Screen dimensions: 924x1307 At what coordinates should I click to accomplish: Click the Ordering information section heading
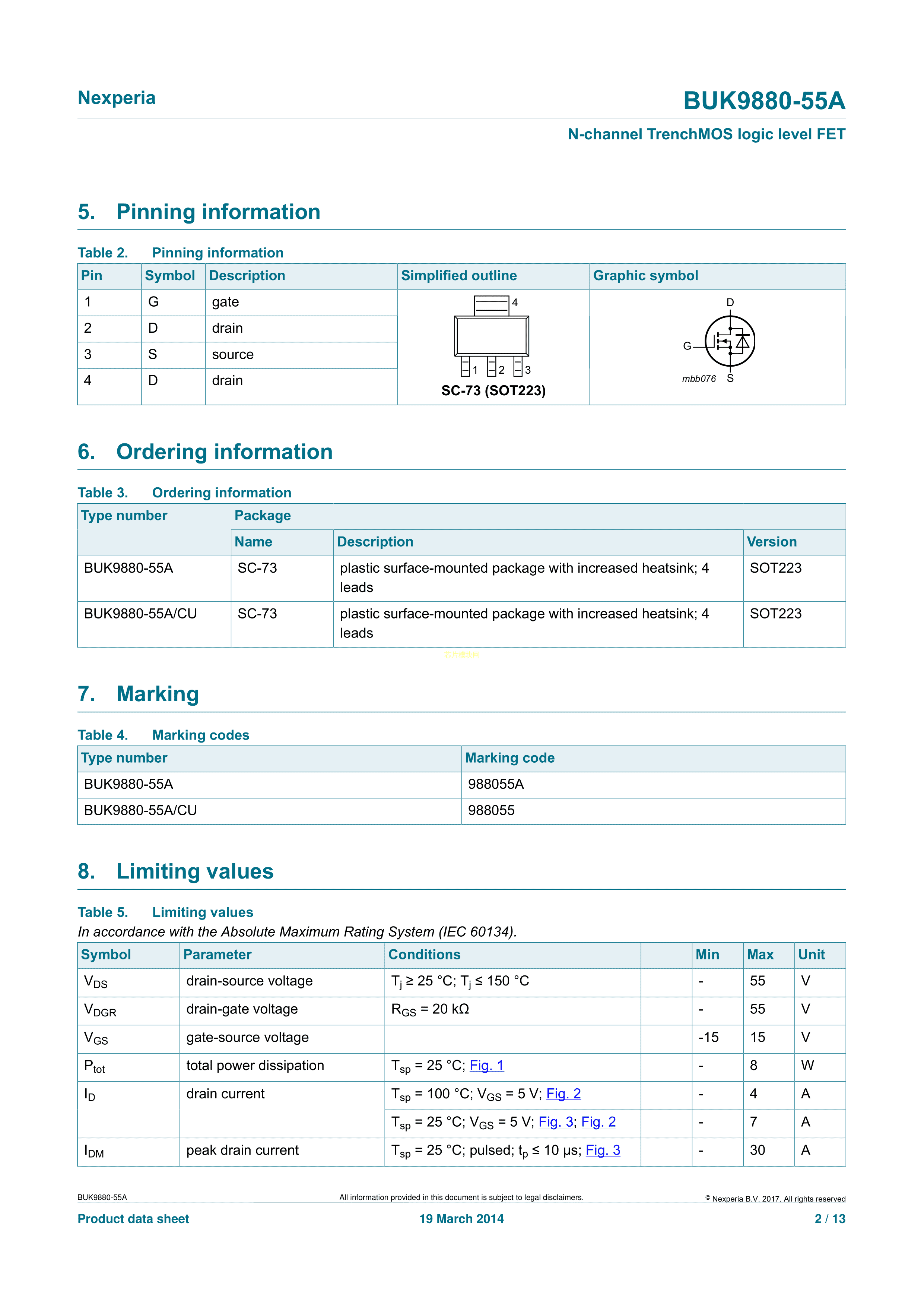pos(224,452)
